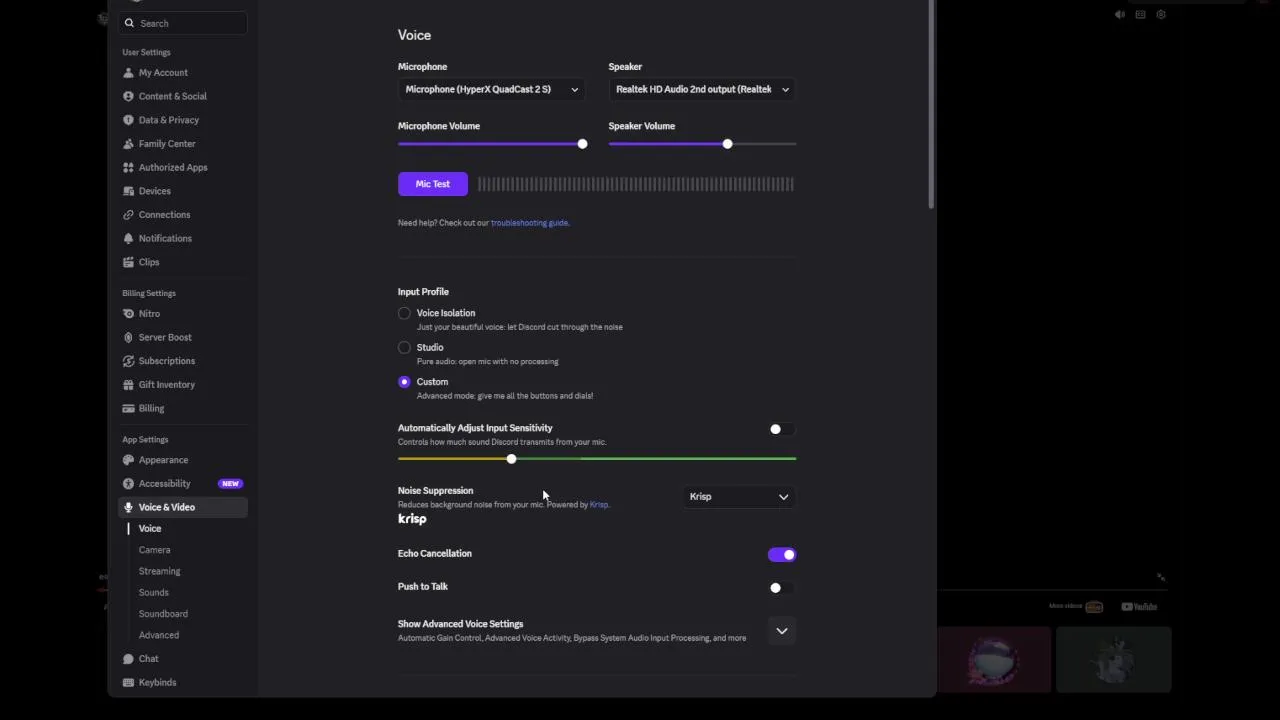Click the Notifications bell icon

tap(128, 239)
